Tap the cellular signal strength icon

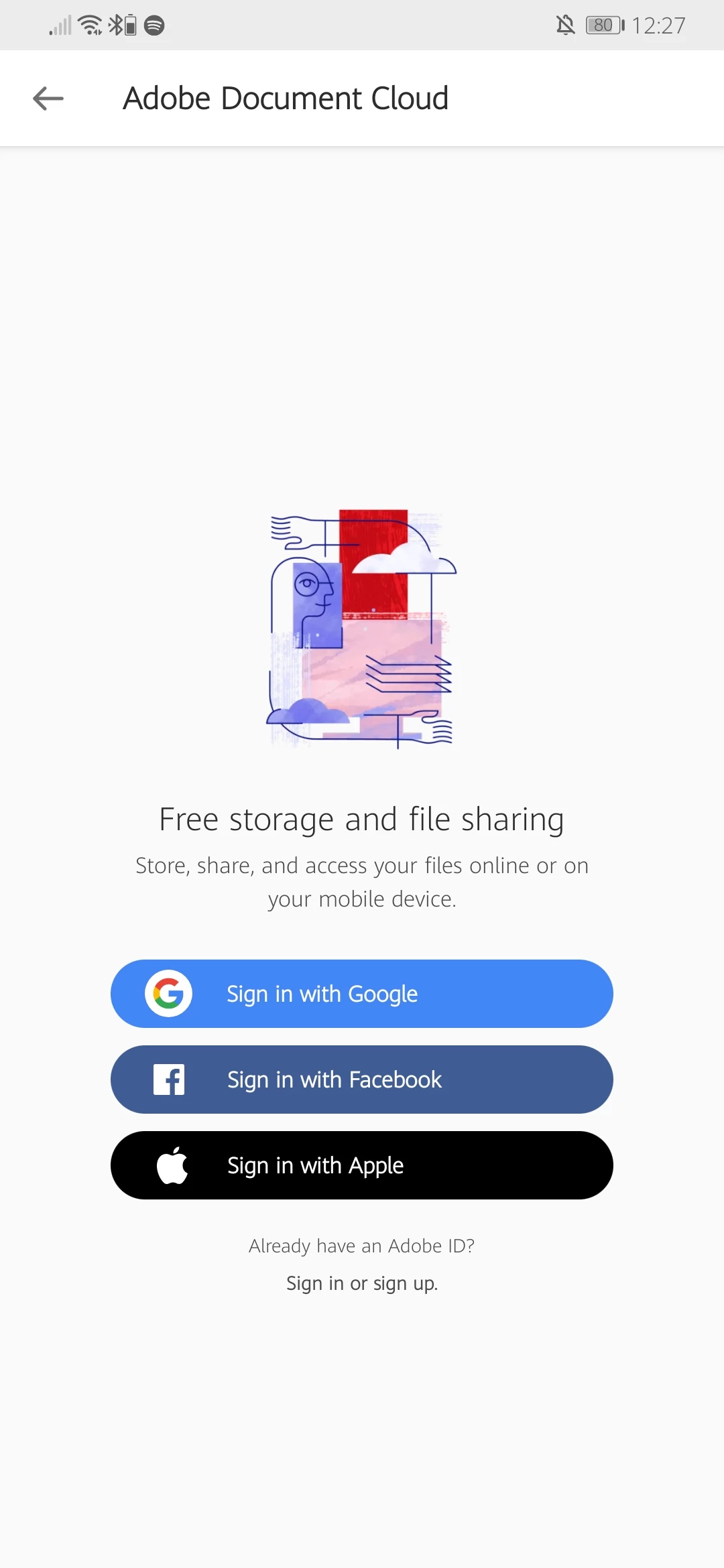pos(60,25)
